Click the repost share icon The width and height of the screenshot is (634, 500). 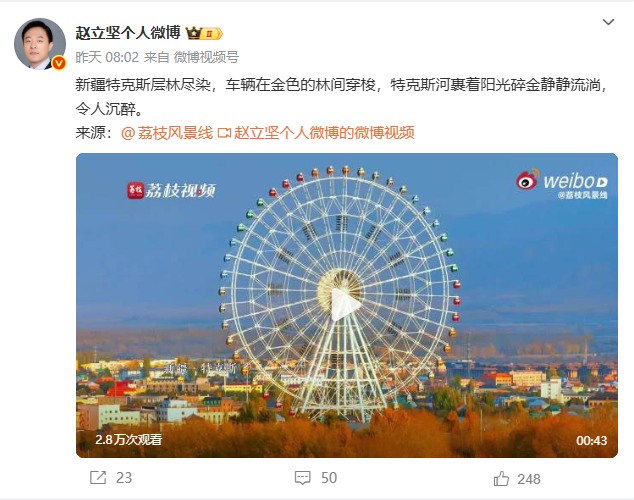pyautogui.click(x=98, y=477)
